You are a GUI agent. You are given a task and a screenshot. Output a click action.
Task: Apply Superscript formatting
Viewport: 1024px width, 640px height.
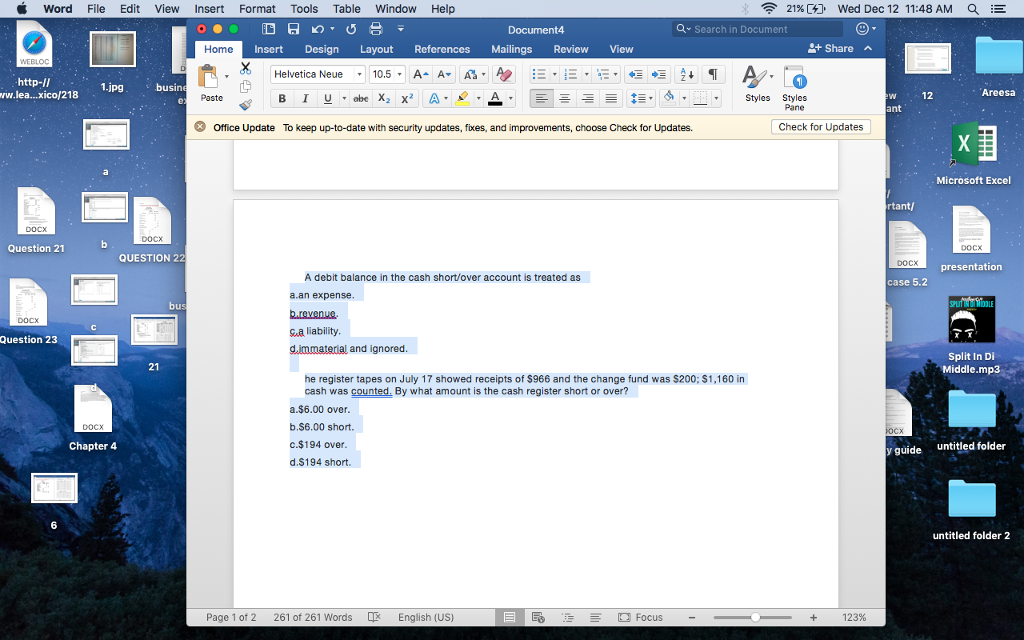(x=407, y=98)
